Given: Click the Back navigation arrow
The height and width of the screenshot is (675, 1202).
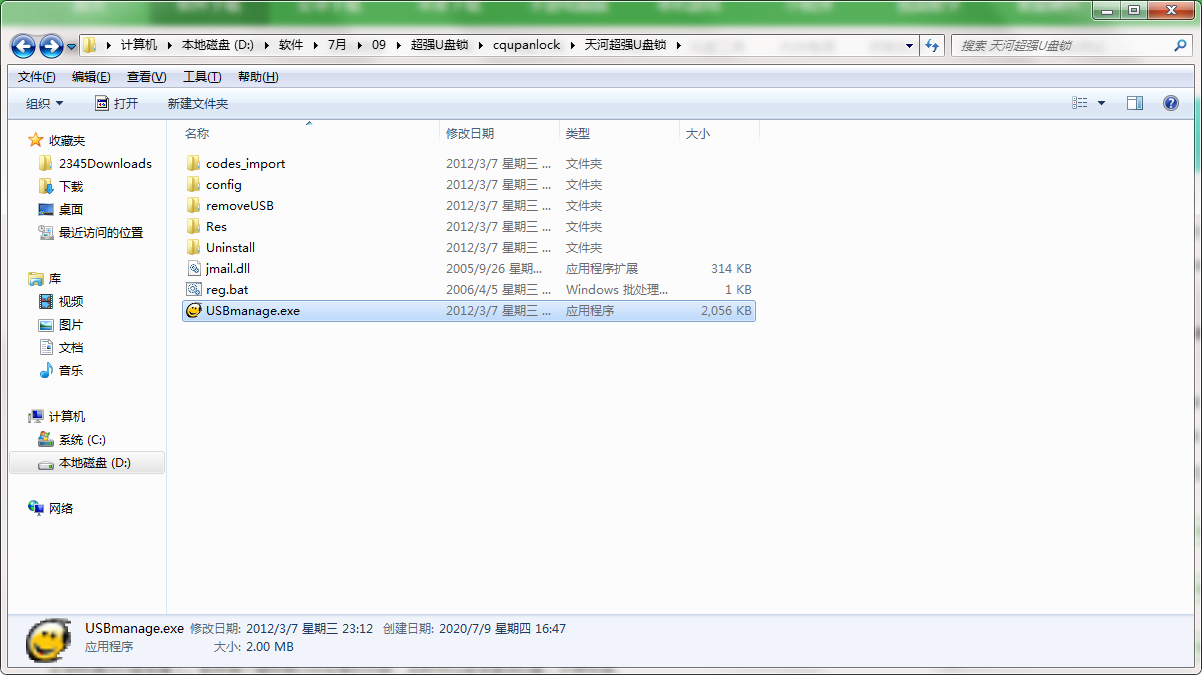Looking at the screenshot, I should point(23,45).
